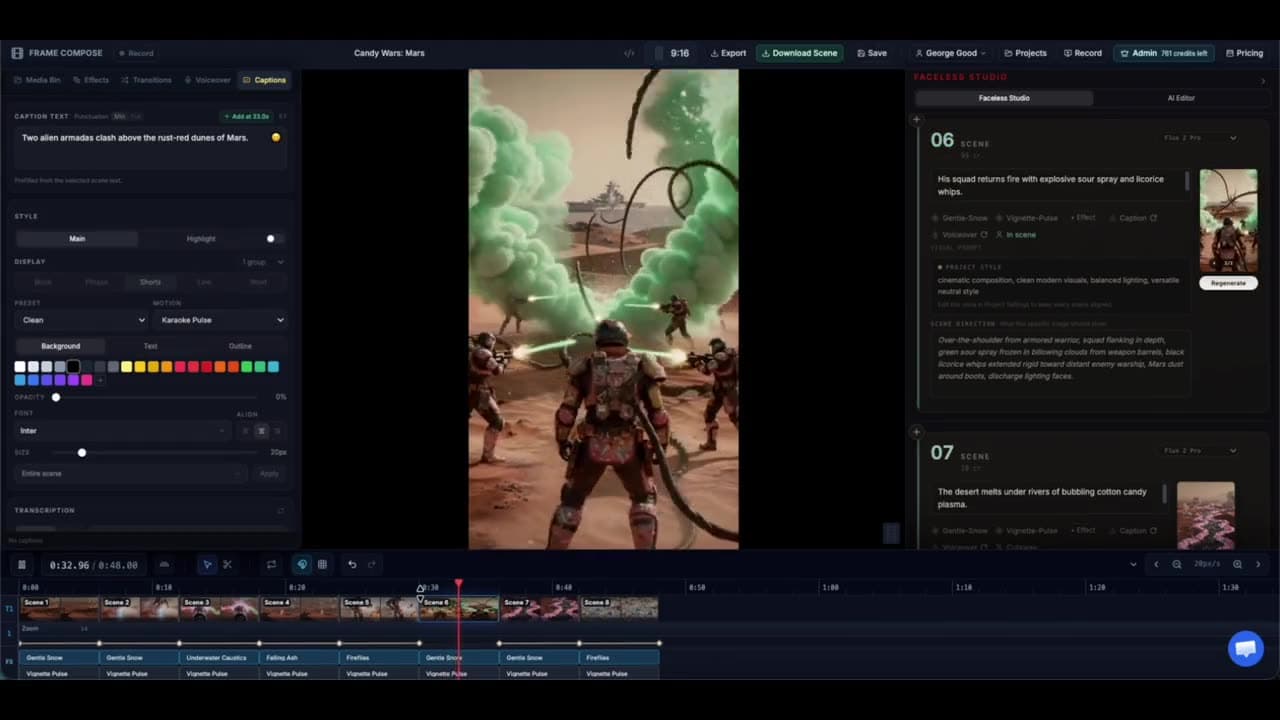Click the yellow emoji in caption text

pyautogui.click(x=276, y=137)
